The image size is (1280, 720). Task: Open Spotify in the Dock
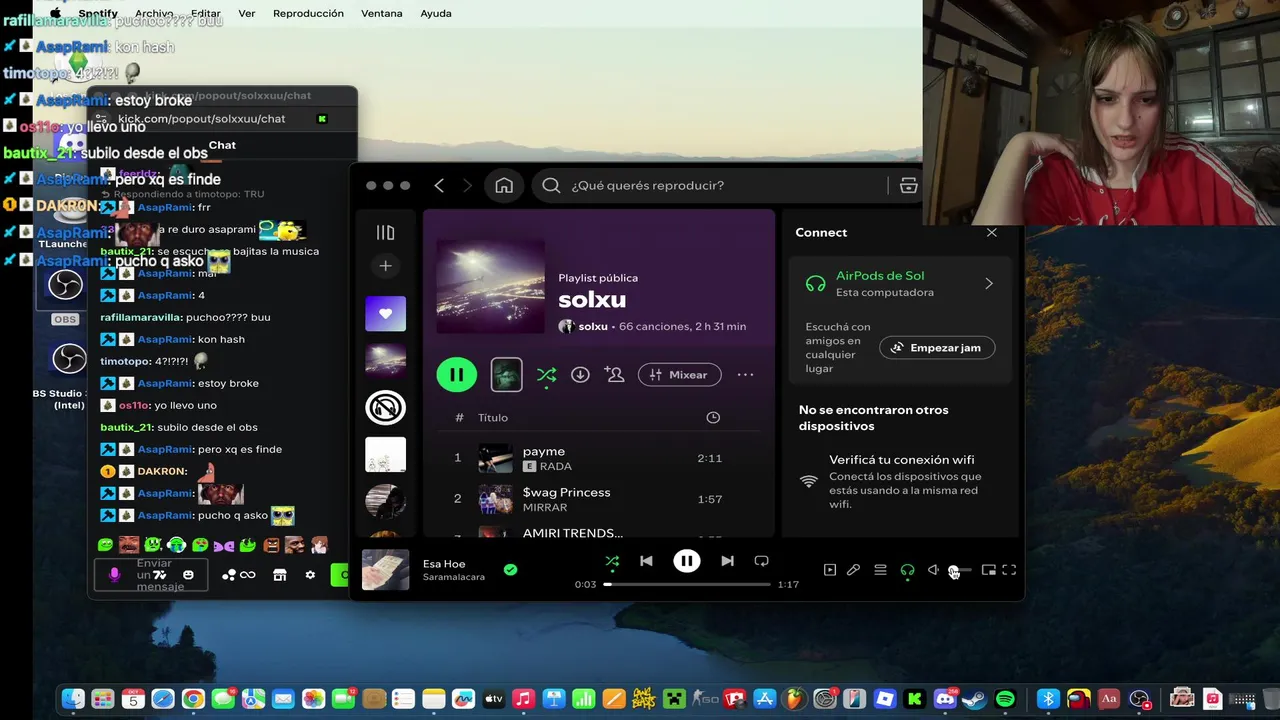[x=1006, y=699]
